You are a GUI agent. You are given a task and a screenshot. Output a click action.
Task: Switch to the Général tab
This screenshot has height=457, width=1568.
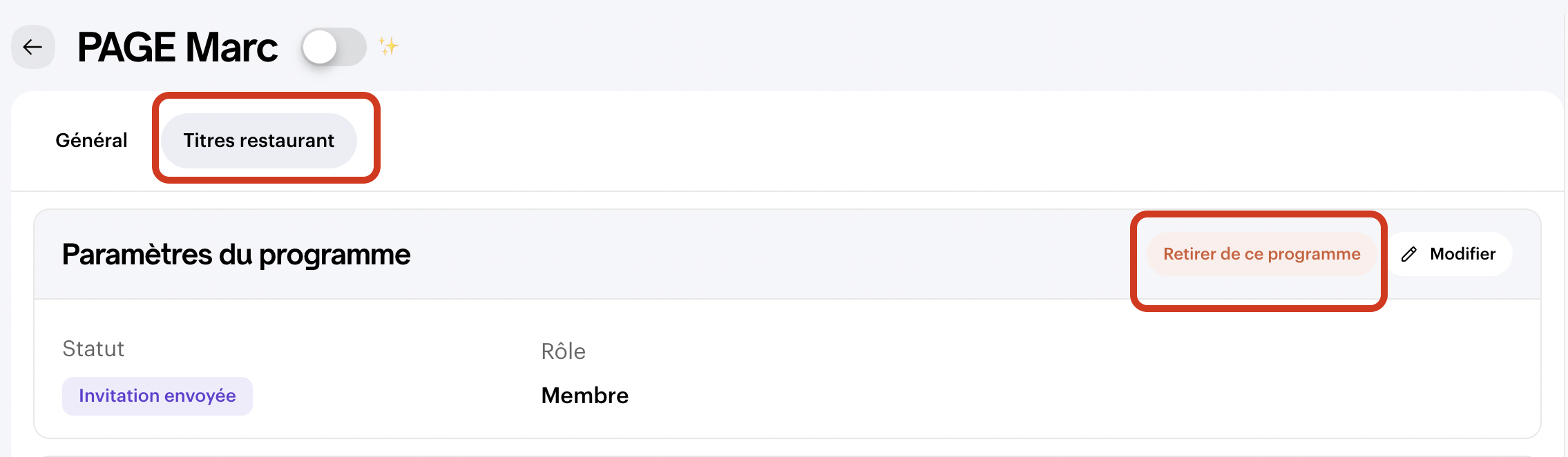(91, 141)
